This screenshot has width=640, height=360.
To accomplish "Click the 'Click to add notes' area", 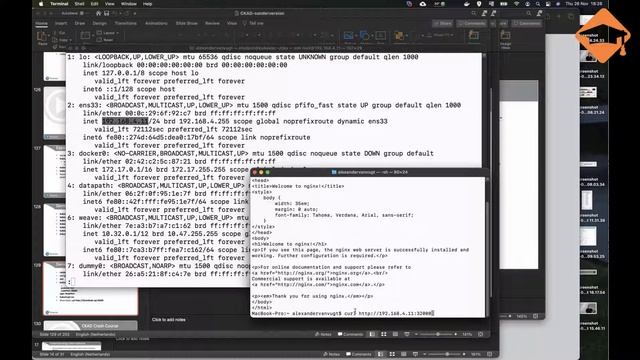I will [169, 320].
